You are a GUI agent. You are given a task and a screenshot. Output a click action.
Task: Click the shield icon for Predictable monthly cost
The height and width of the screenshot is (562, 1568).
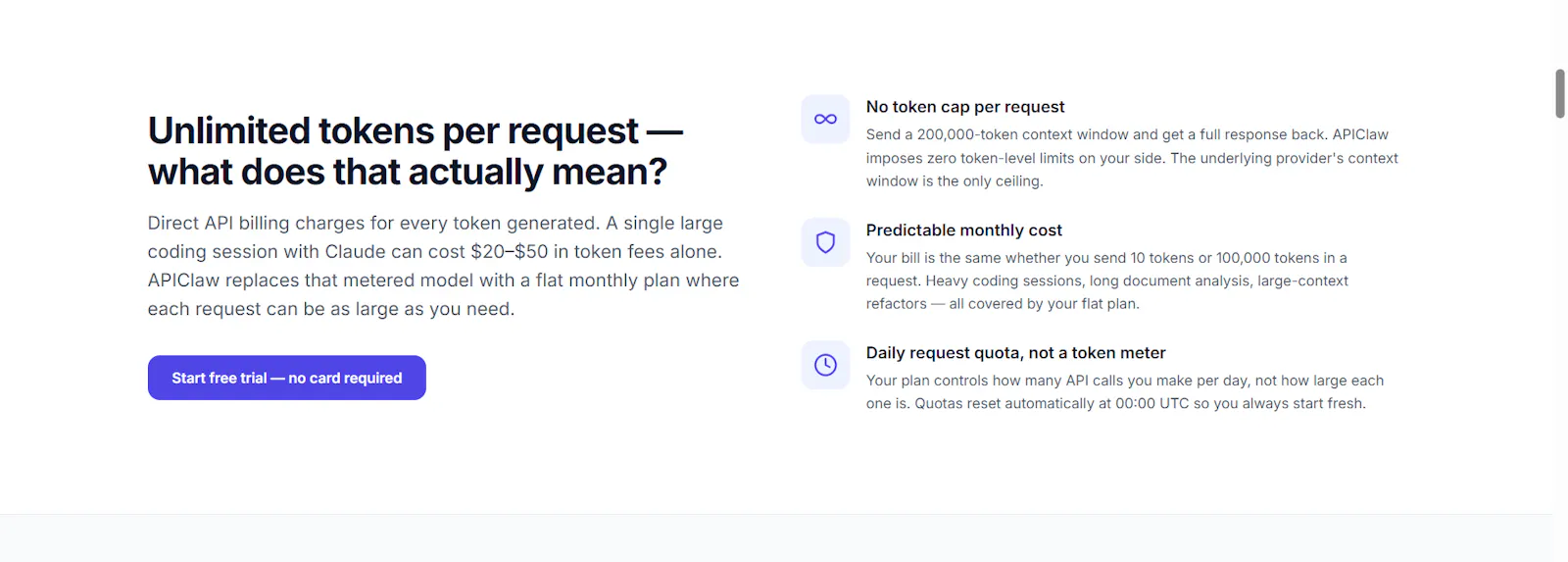(825, 242)
